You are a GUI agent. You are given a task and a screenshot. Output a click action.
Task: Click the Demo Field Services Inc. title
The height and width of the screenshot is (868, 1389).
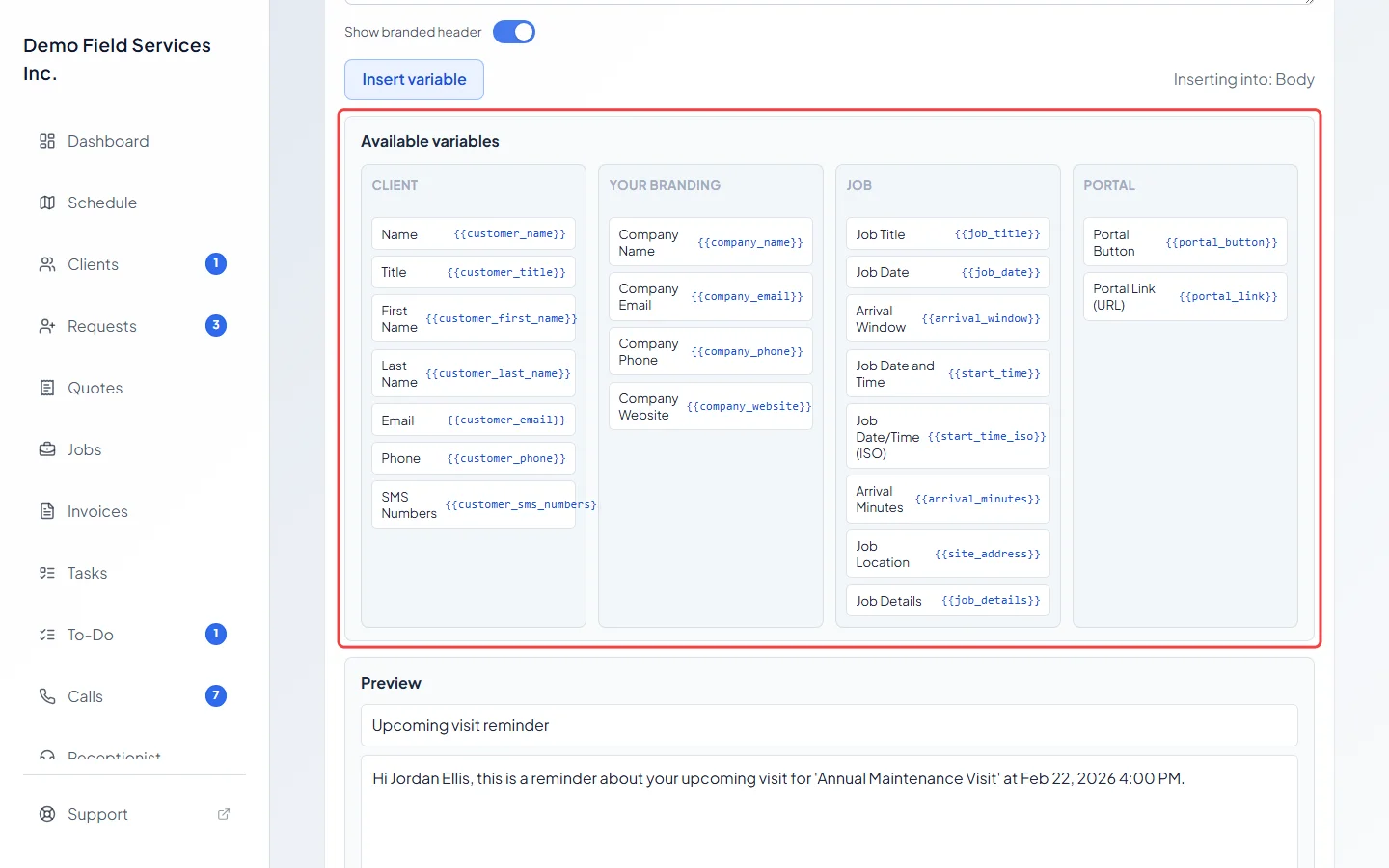click(x=117, y=59)
